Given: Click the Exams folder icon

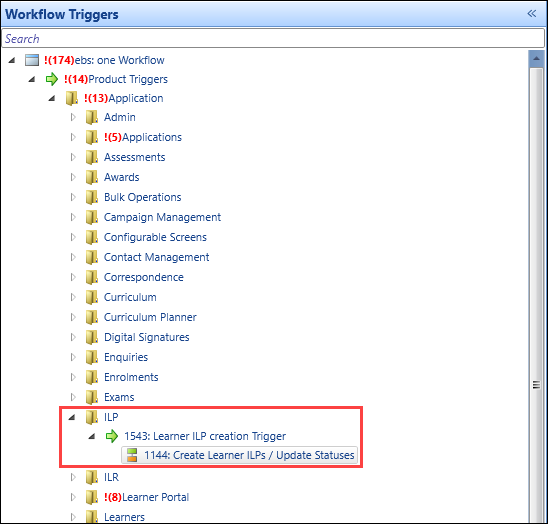Looking at the screenshot, I should (x=92, y=397).
